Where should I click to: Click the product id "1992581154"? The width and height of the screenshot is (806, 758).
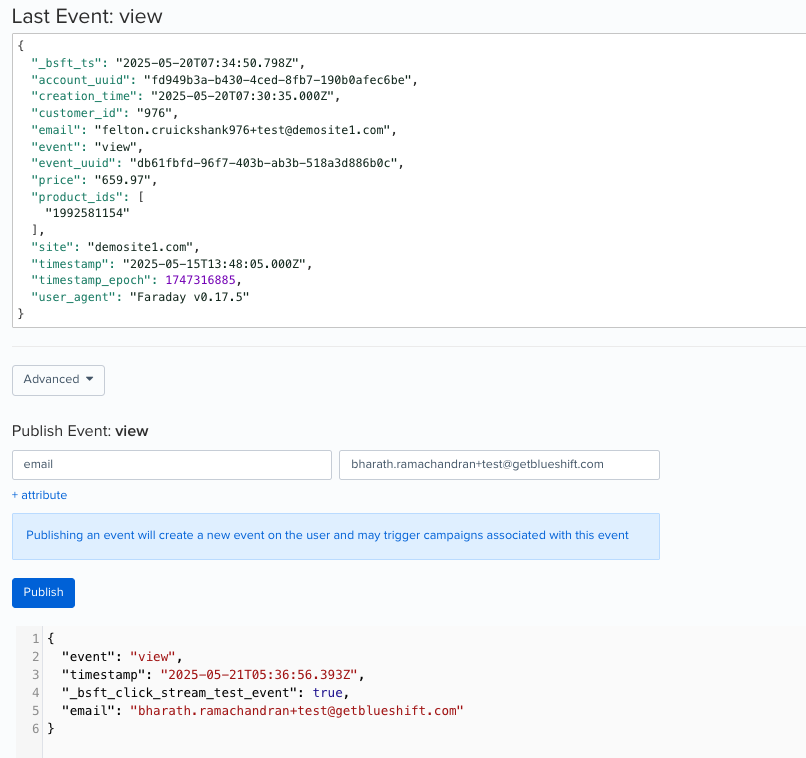click(x=87, y=213)
